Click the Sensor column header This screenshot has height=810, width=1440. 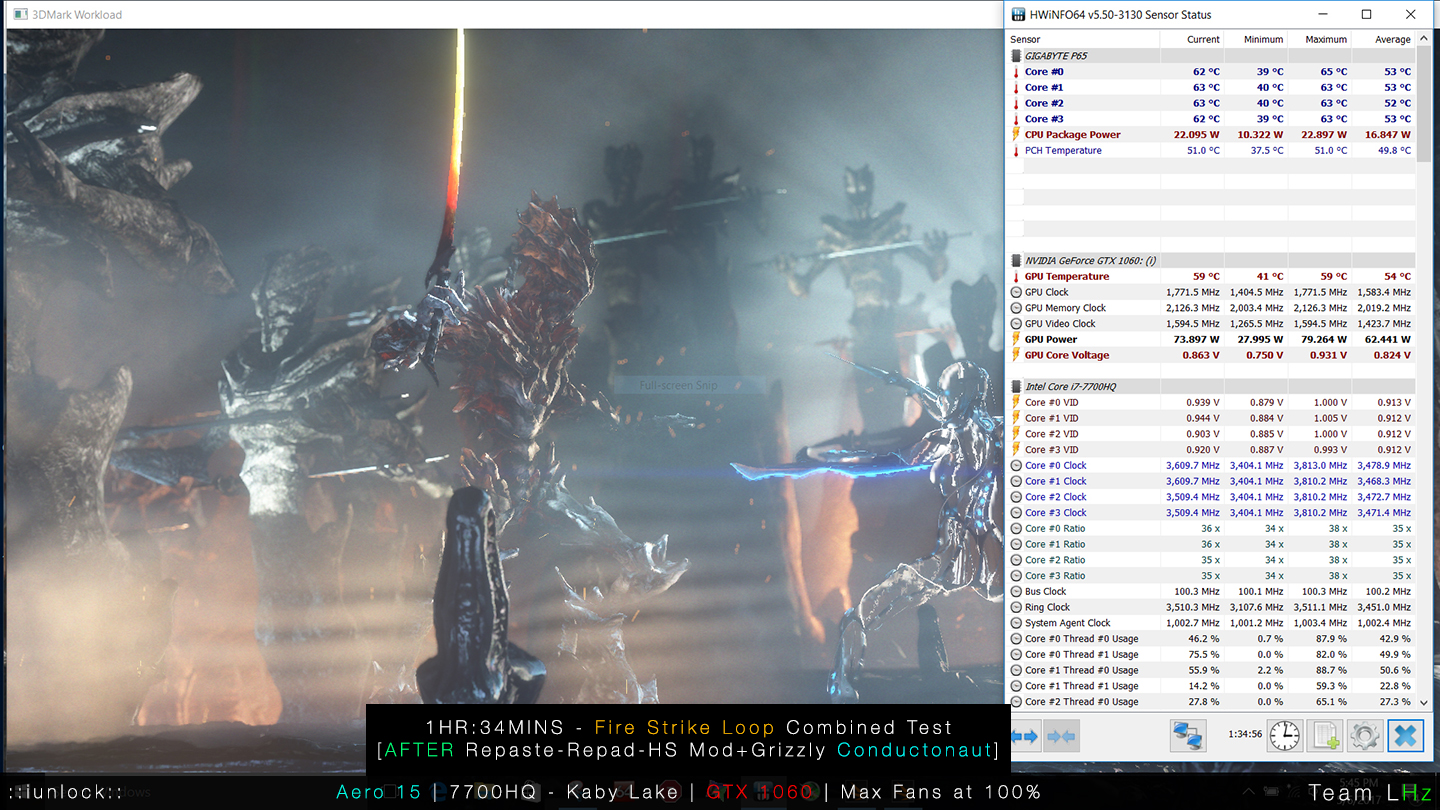pyautogui.click(x=1083, y=40)
